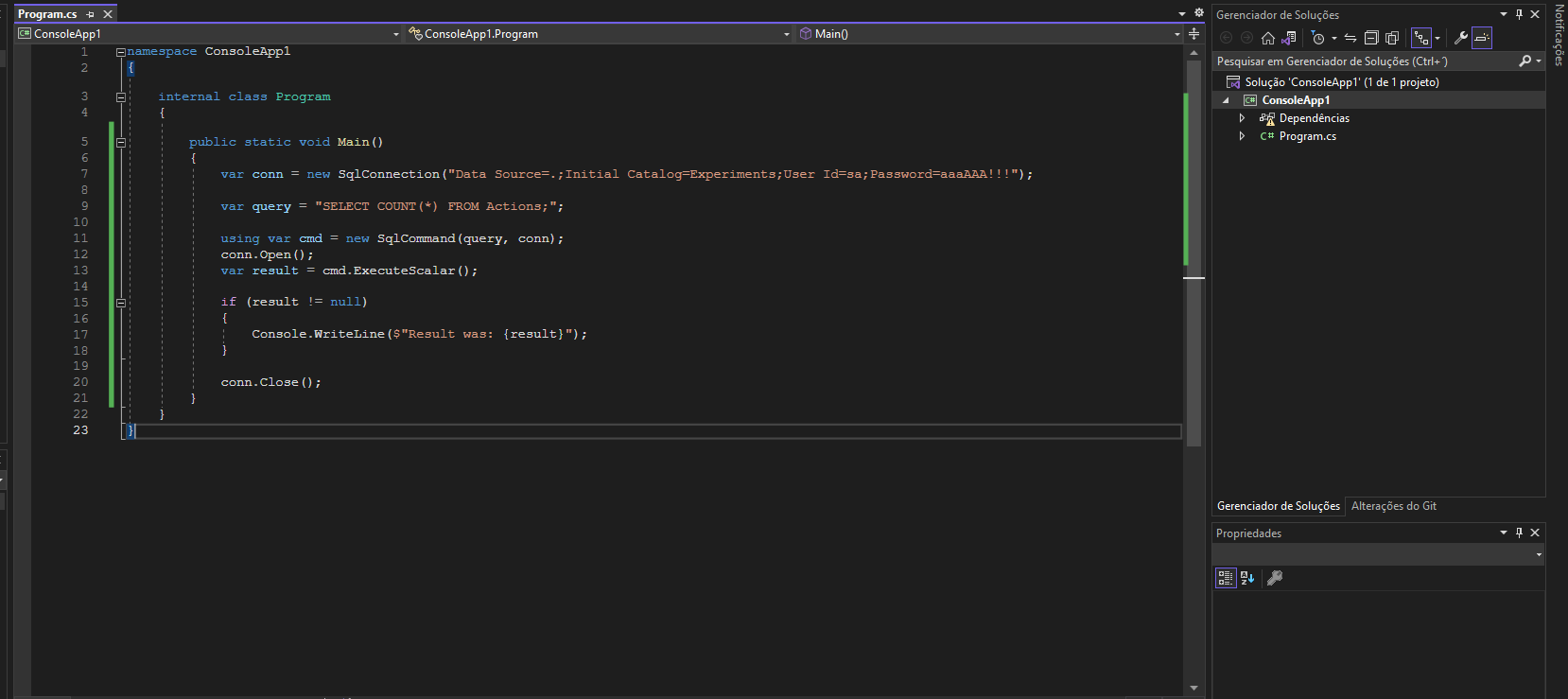Expand the Dependências node
Screen dimensions: 1568x699
tap(1242, 118)
